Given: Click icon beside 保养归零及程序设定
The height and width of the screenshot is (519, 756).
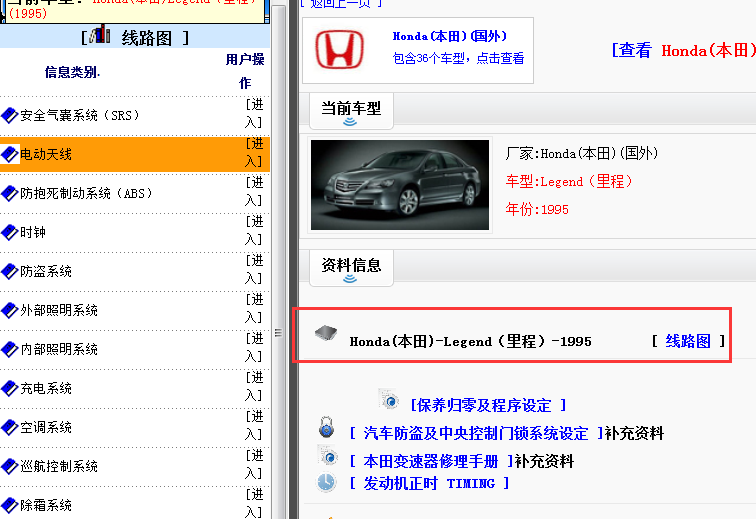Looking at the screenshot, I should 389,399.
